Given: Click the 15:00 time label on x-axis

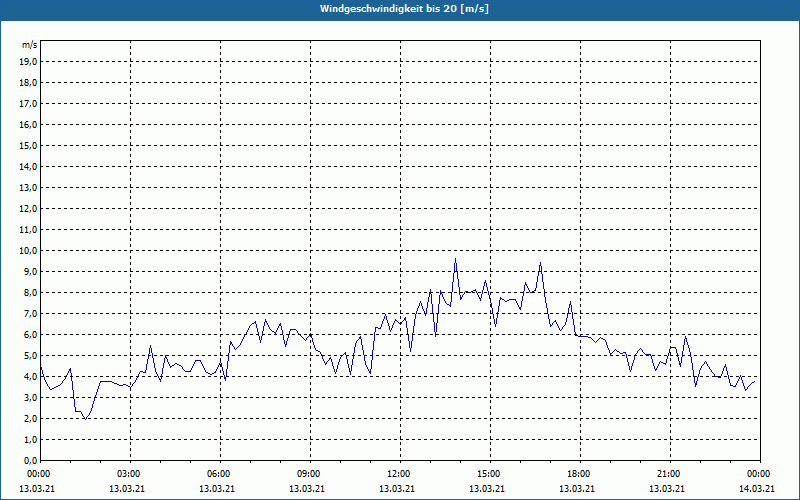Looking at the screenshot, I should [x=487, y=474].
